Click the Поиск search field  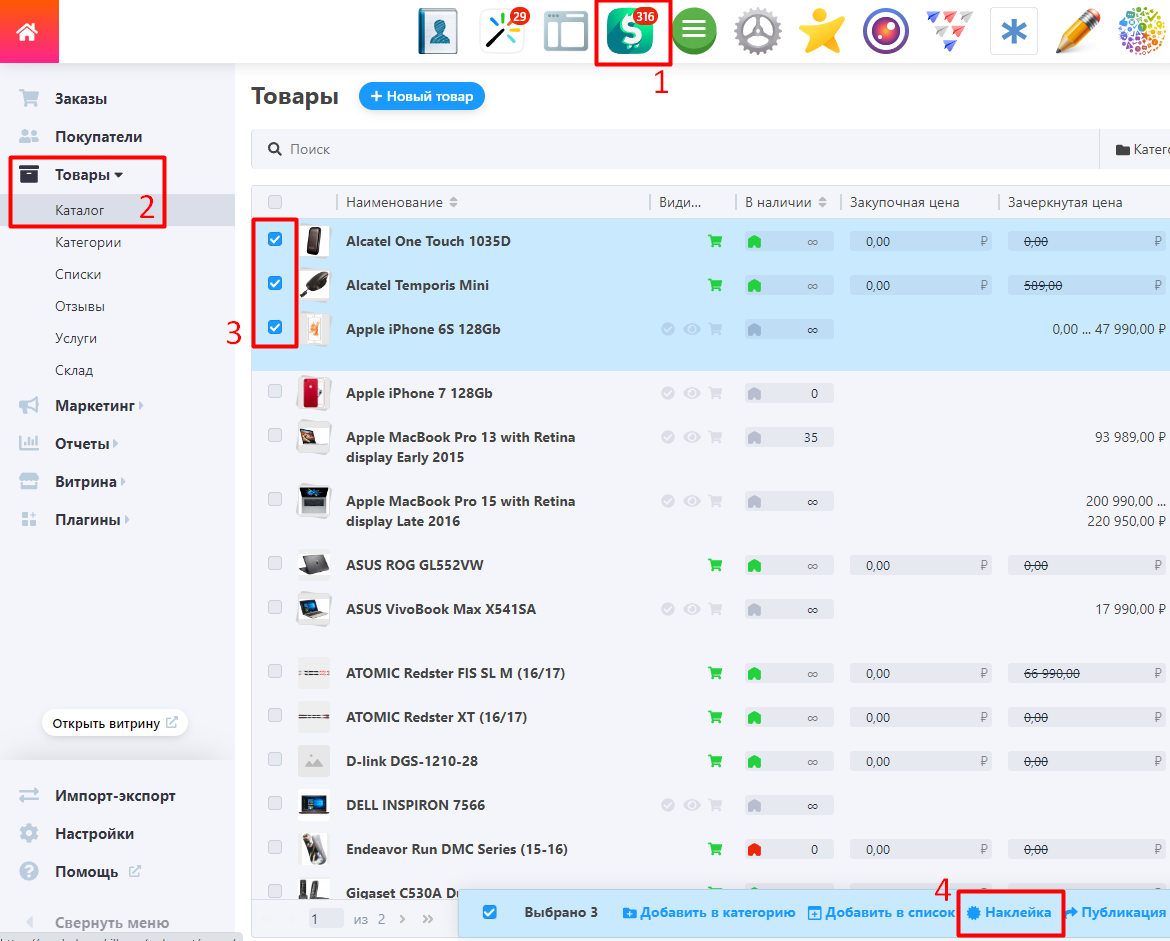point(680,149)
